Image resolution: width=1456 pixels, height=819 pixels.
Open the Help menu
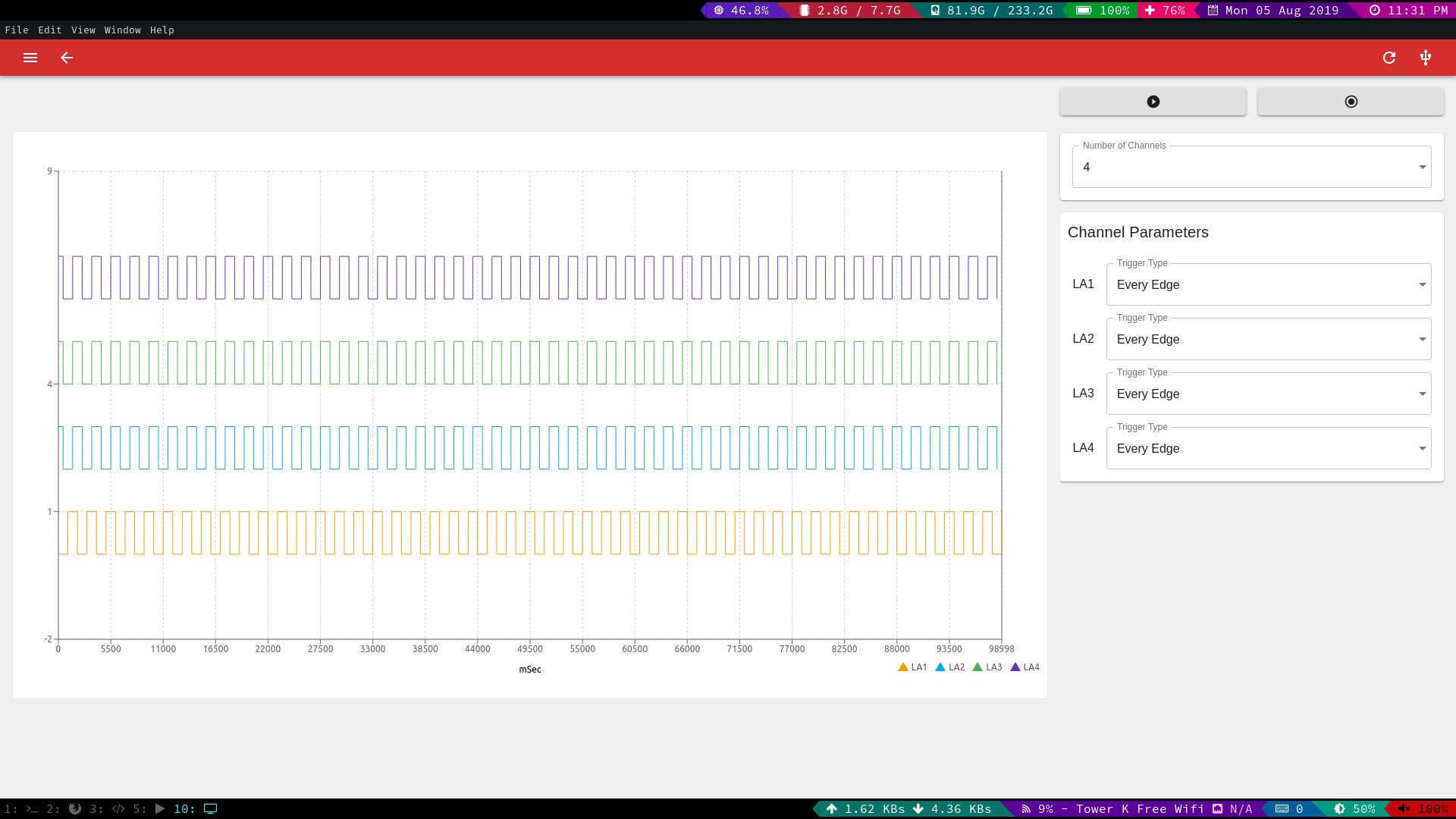click(x=162, y=30)
